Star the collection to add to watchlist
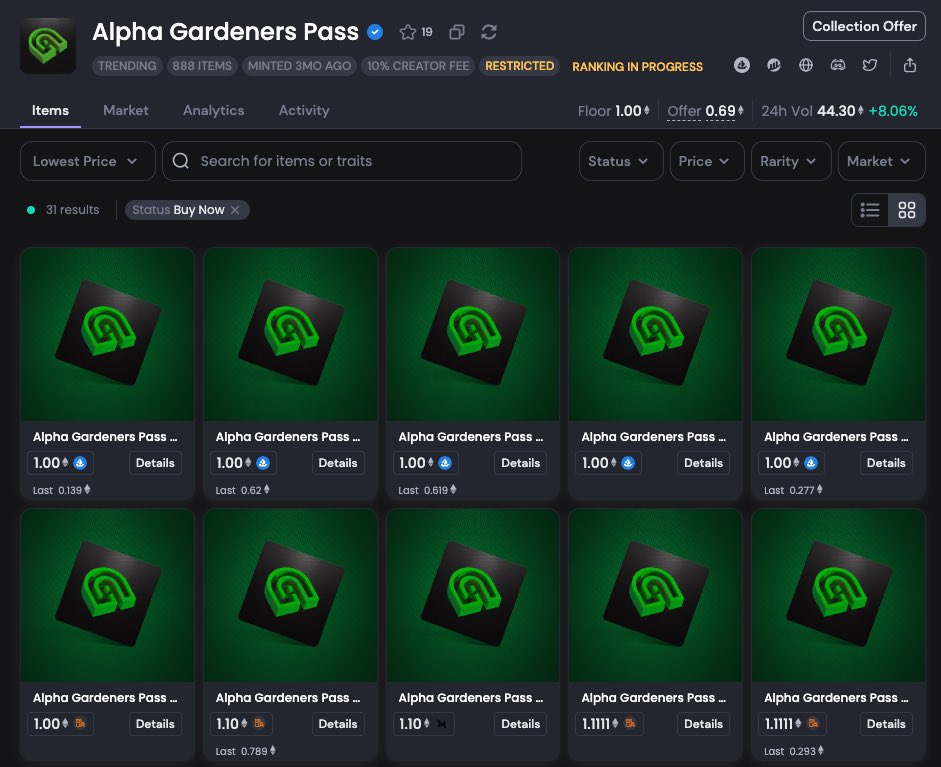 406,31
